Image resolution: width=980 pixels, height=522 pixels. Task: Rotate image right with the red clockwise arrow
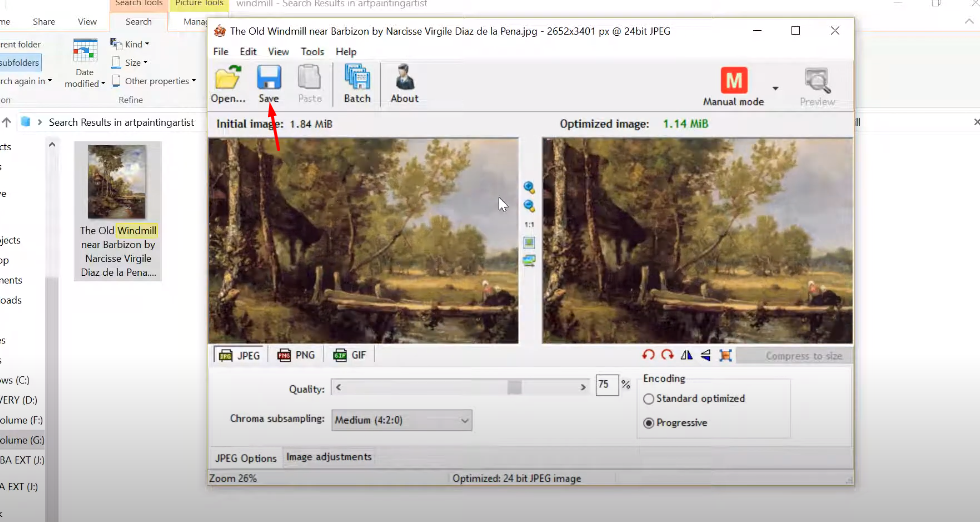point(668,355)
